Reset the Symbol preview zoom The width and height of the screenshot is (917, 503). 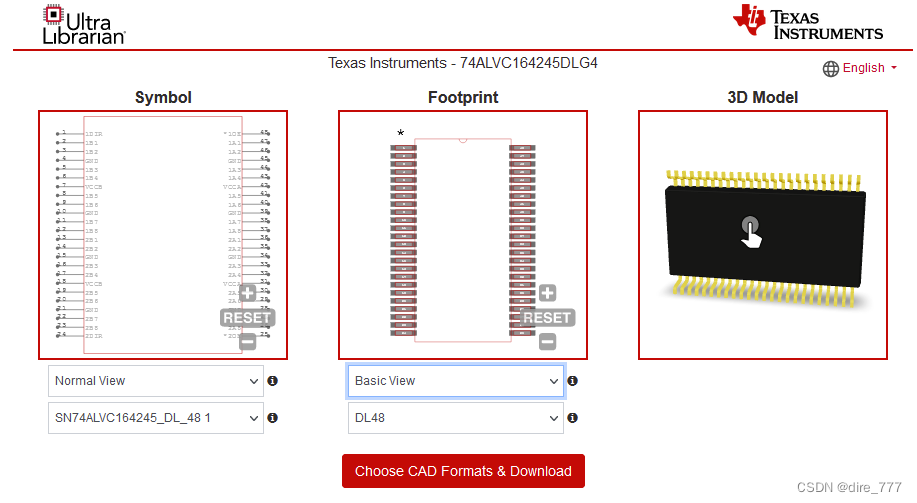point(247,318)
